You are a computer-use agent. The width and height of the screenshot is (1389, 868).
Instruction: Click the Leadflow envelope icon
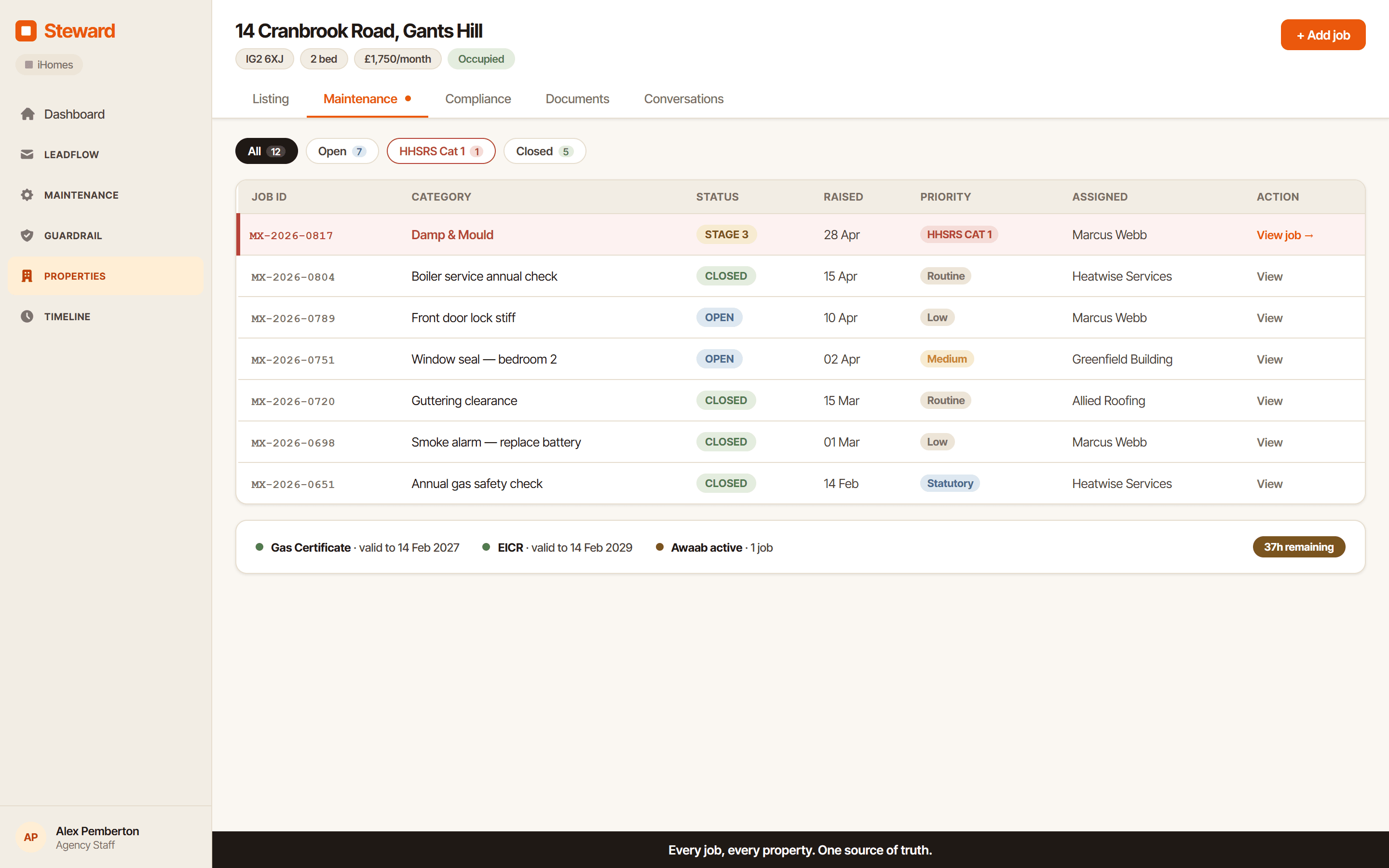pos(27,154)
